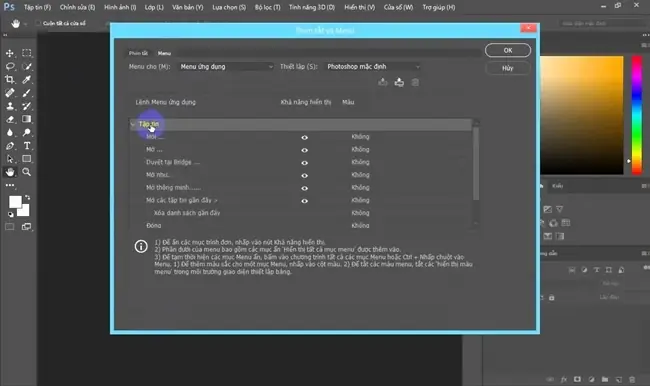650x386 pixels.
Task: Click the layer style fx icon
Action: pyautogui.click(x=564, y=379)
